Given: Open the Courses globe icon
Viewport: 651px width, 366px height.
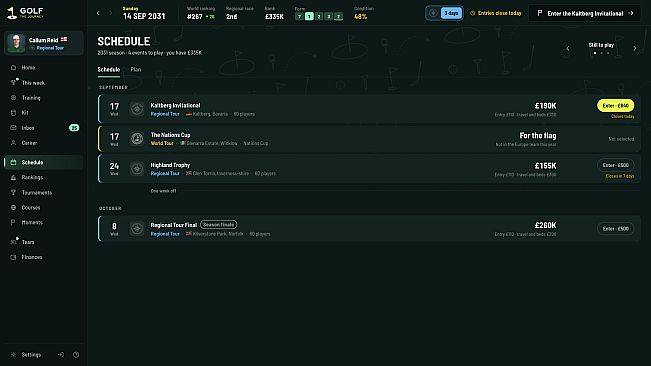Looking at the screenshot, I should 13,207.
